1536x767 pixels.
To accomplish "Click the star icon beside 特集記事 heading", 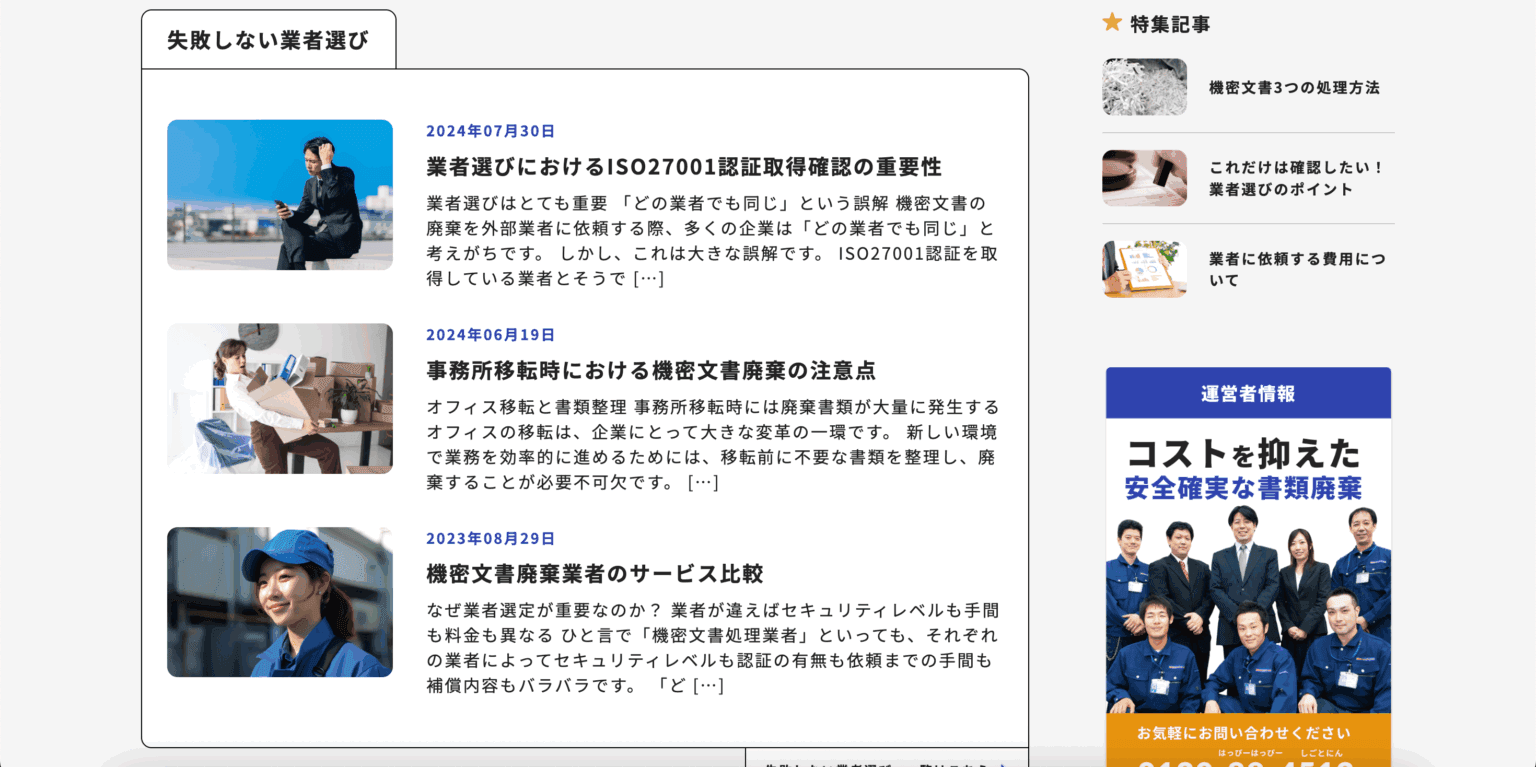I will click(1111, 23).
